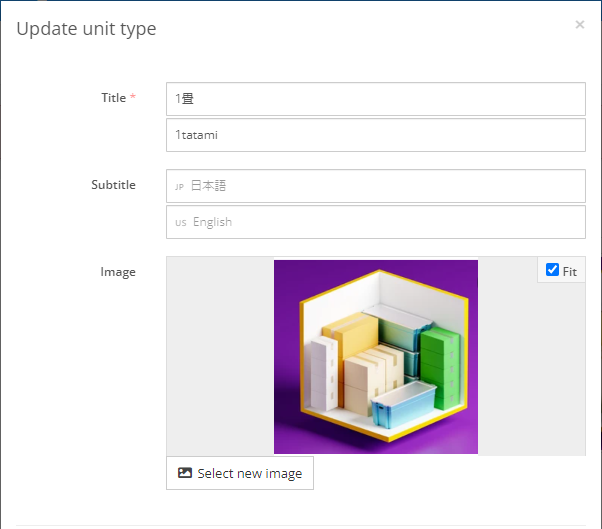Screen dimensions: 602x529
Task: Click the Title field label
Action: coord(114,98)
